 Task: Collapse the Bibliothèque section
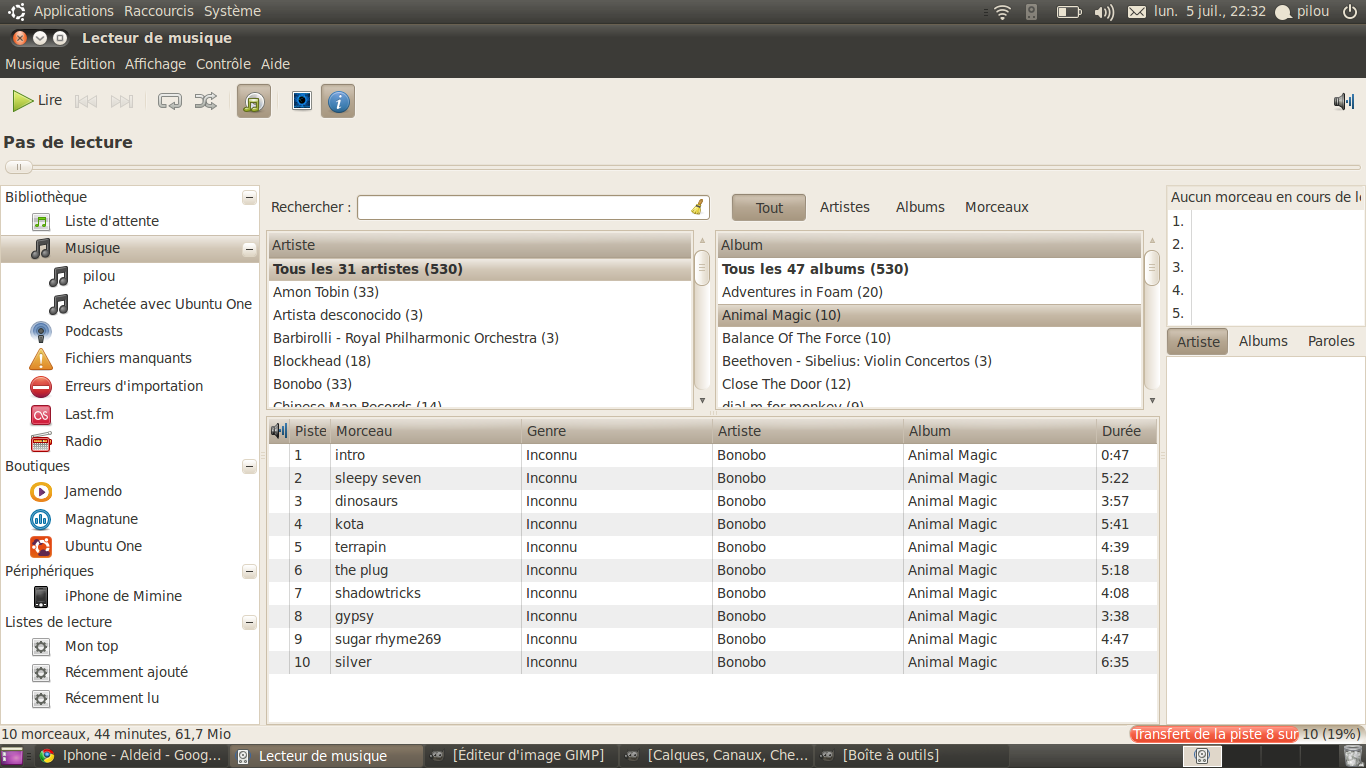point(249,198)
